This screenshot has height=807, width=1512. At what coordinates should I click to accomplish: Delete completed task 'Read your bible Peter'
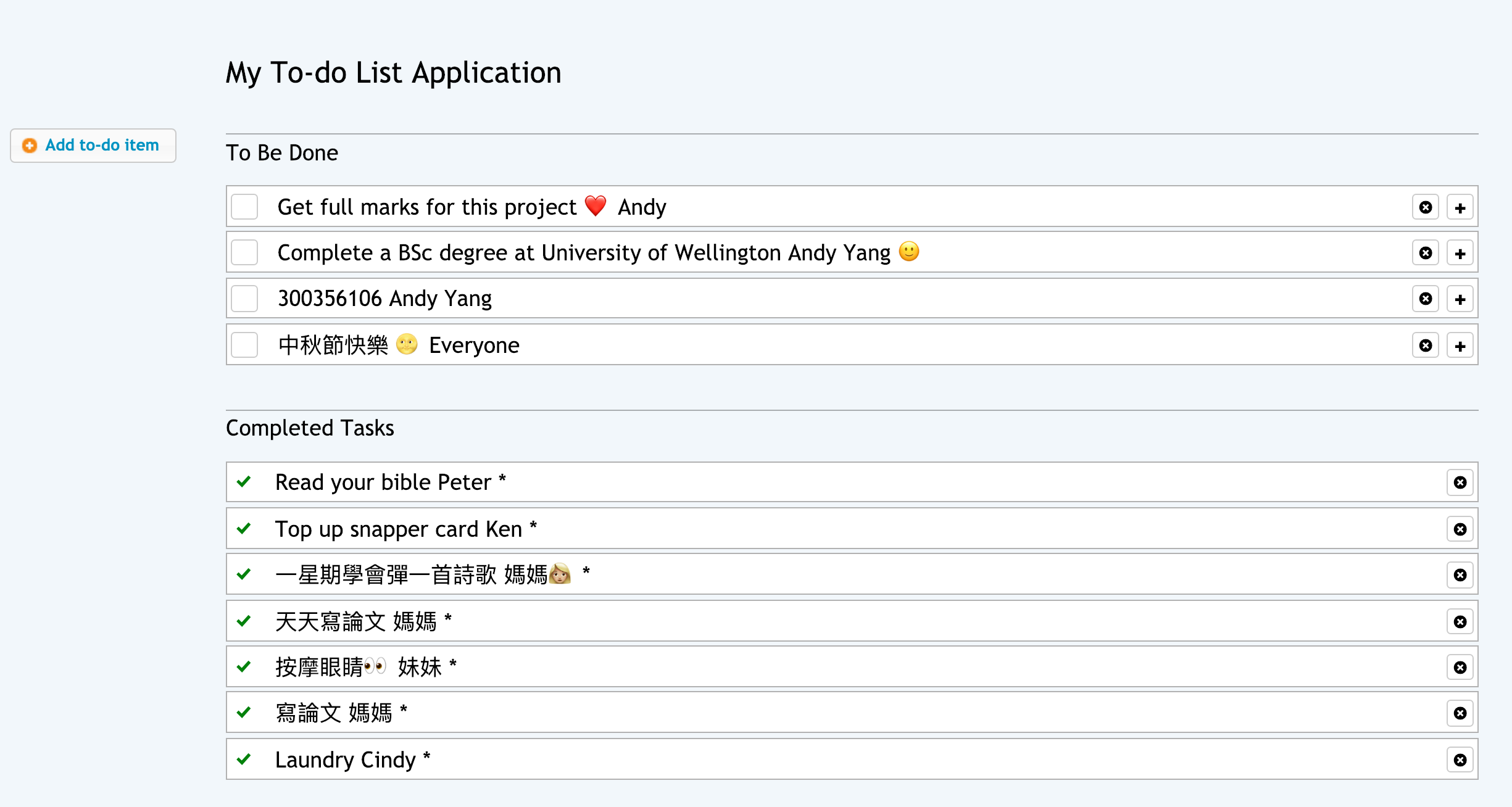pos(1460,482)
